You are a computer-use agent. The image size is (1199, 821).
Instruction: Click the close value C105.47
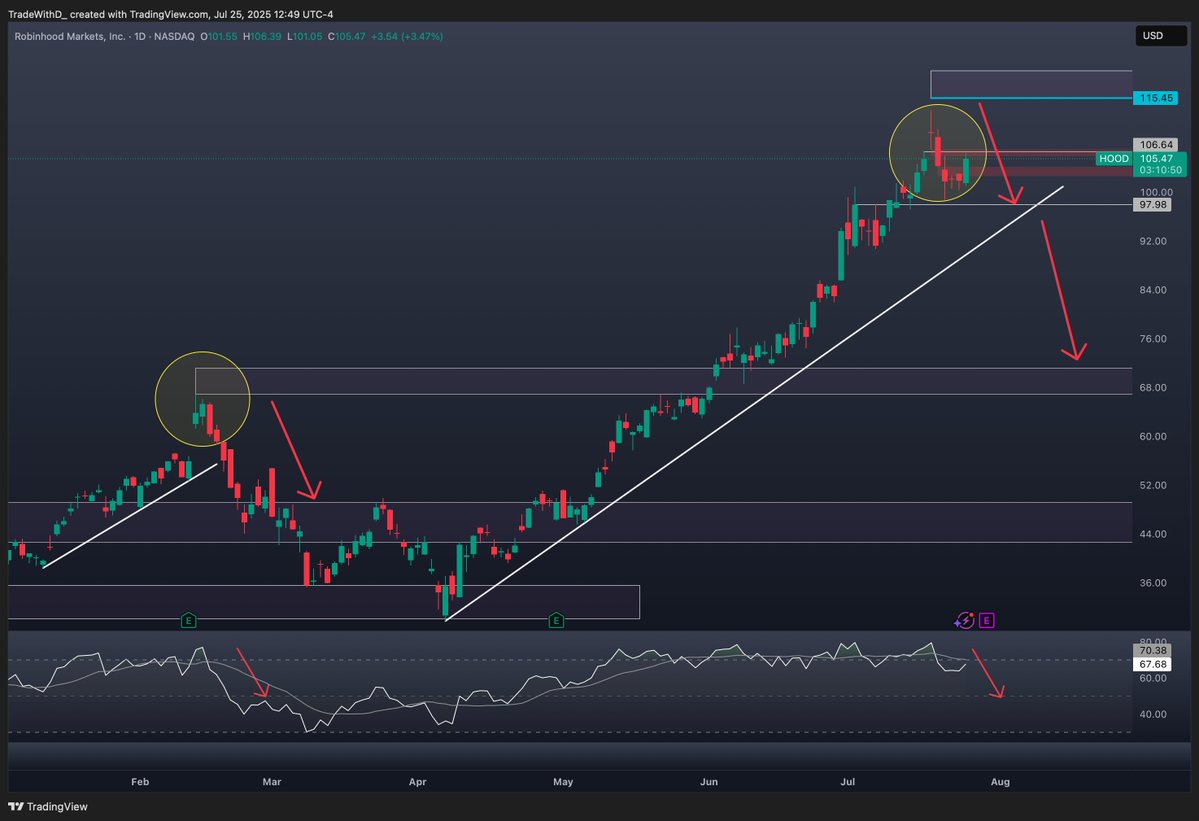coord(346,36)
